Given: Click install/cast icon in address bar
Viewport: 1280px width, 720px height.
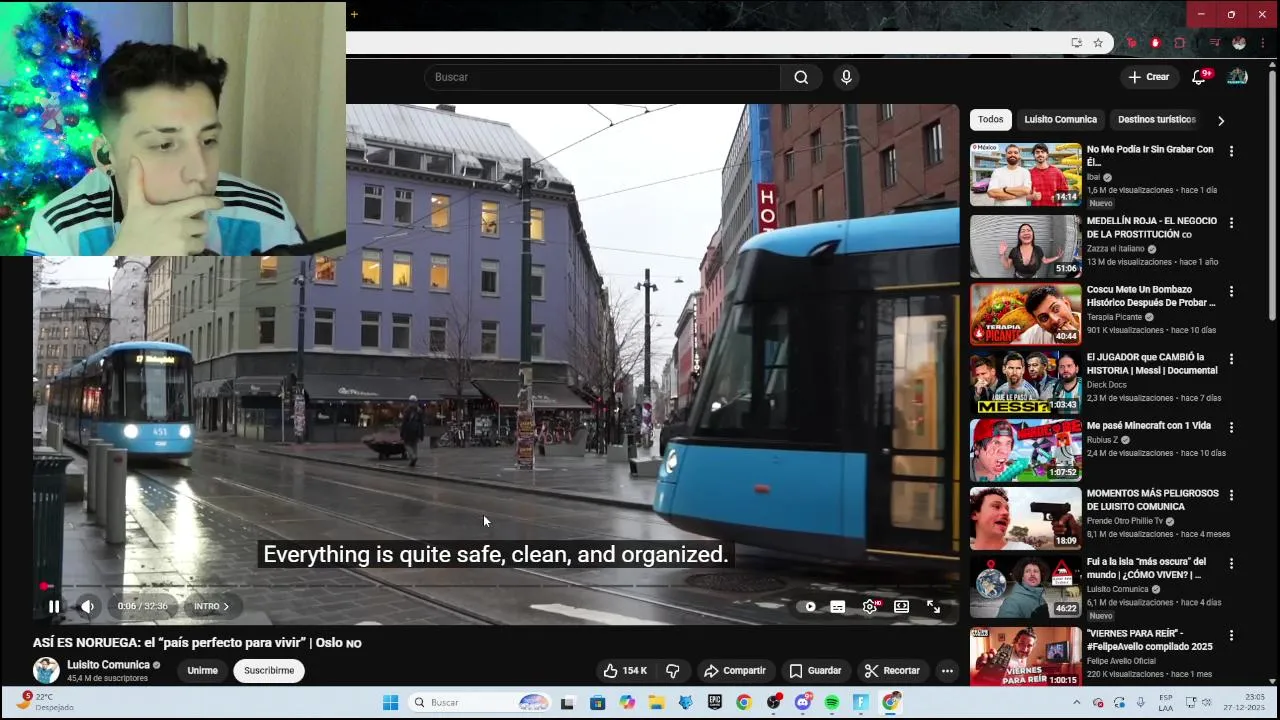Looking at the screenshot, I should point(1076,43).
